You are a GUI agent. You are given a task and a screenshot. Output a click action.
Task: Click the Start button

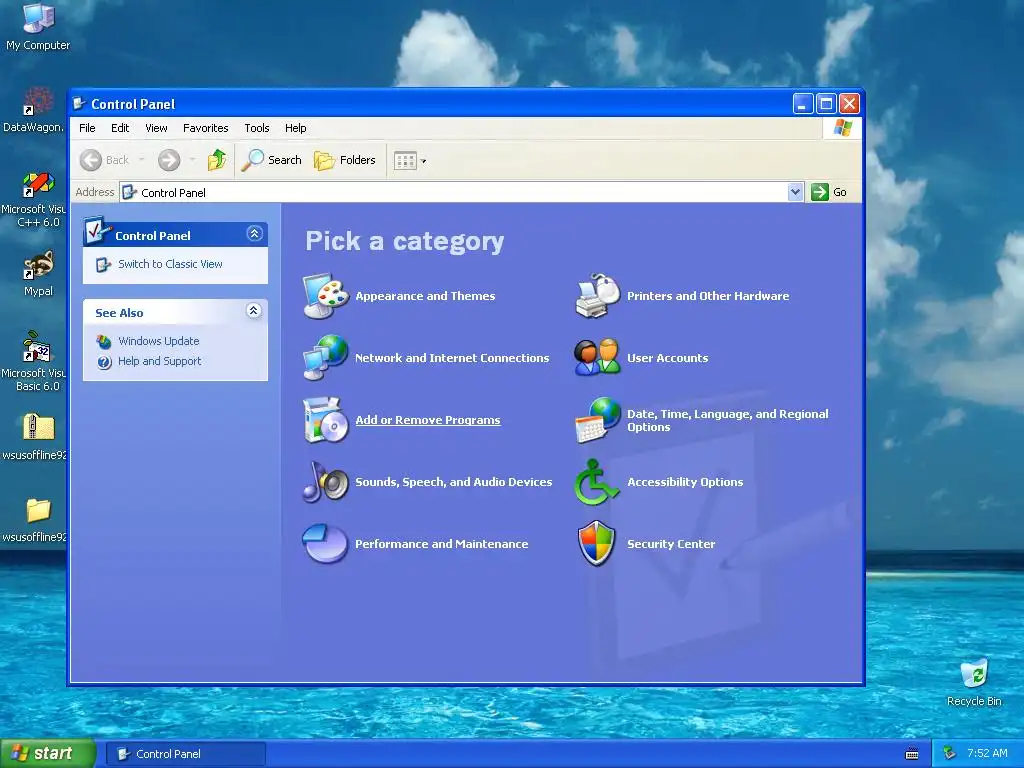(x=48, y=753)
